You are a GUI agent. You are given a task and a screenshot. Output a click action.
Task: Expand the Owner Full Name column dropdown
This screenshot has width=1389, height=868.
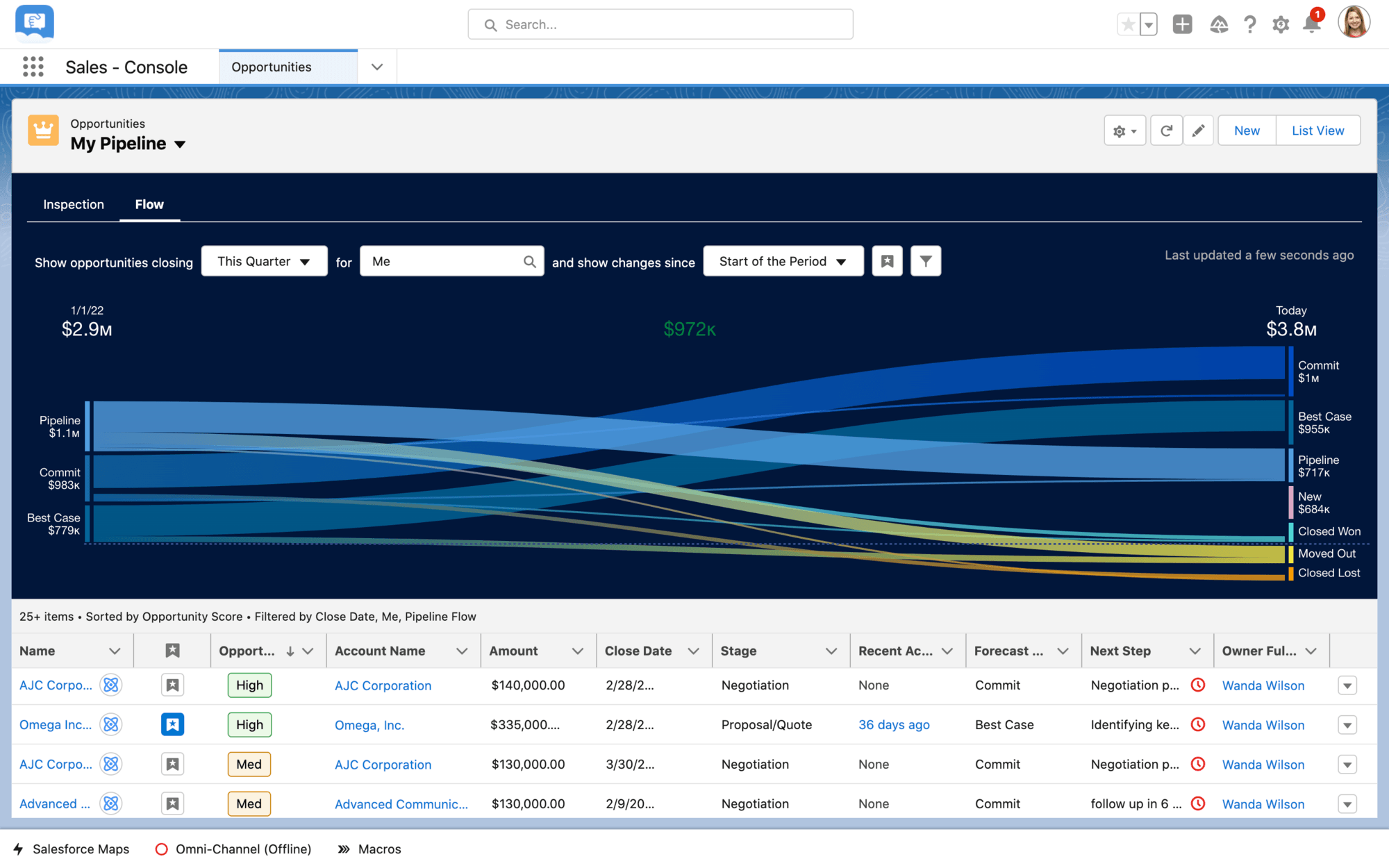(x=1312, y=651)
